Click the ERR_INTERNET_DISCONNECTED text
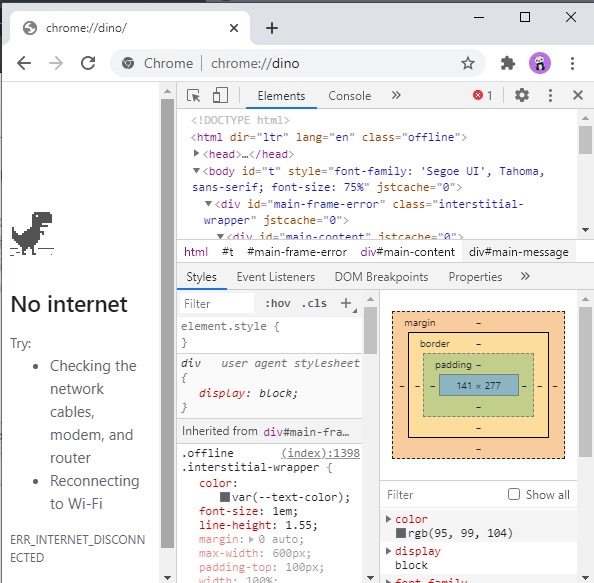Image resolution: width=594 pixels, height=583 pixels. pos(77,549)
